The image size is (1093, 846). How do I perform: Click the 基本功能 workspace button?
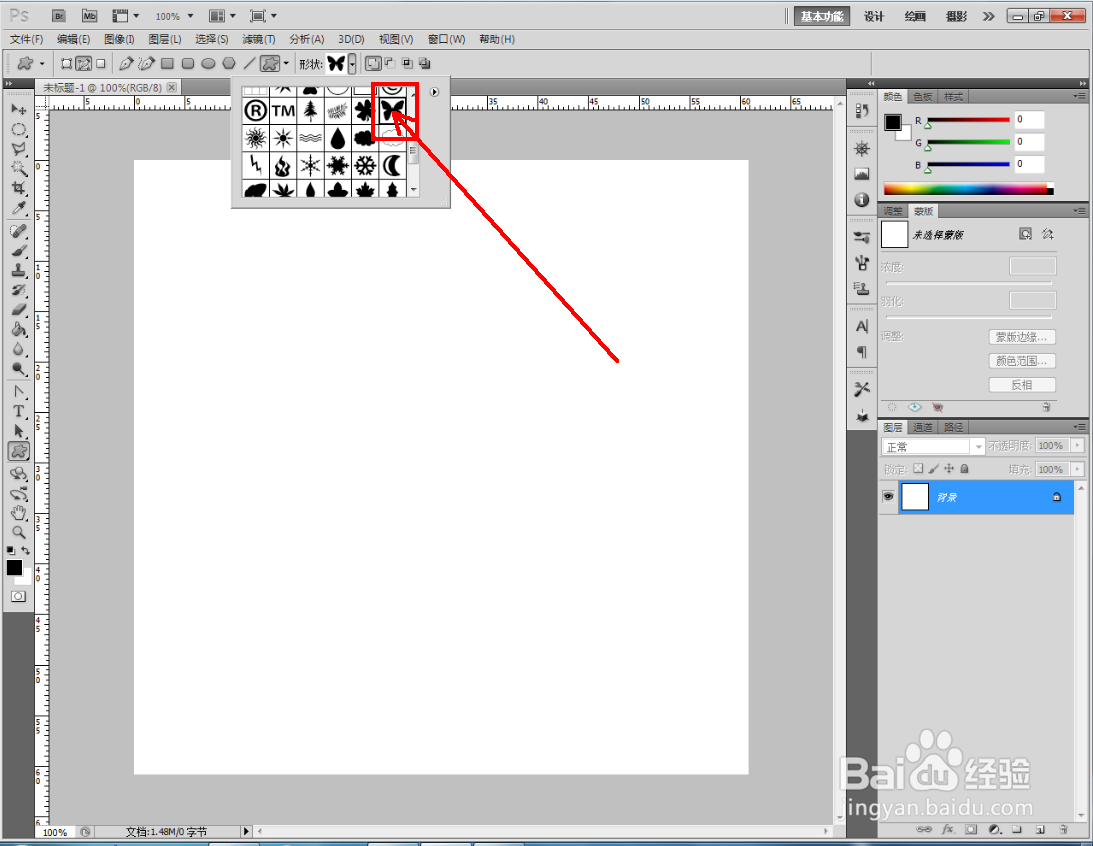pos(822,16)
